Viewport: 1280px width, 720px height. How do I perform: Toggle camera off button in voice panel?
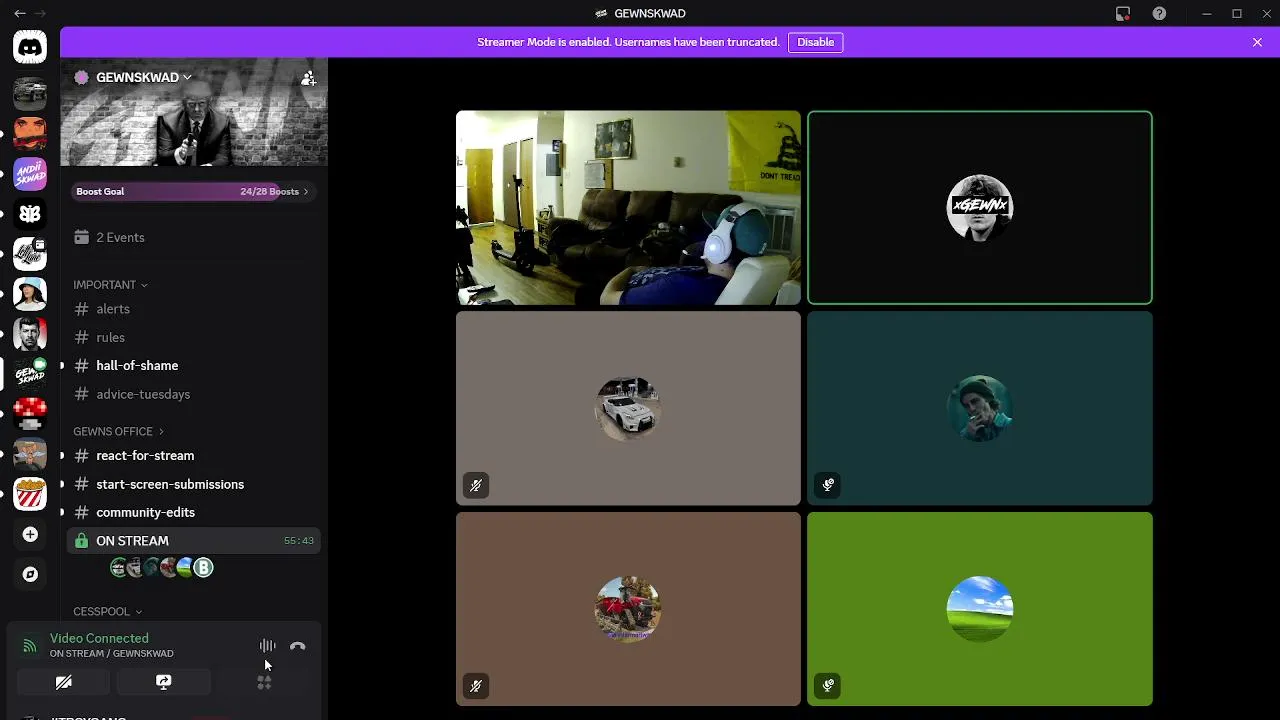pyautogui.click(x=63, y=682)
